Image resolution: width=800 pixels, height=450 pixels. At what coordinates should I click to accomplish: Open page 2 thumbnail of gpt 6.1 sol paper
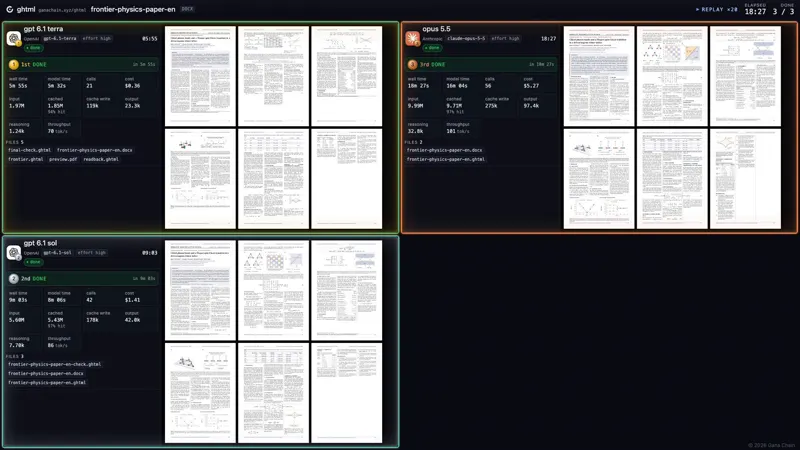pos(273,290)
